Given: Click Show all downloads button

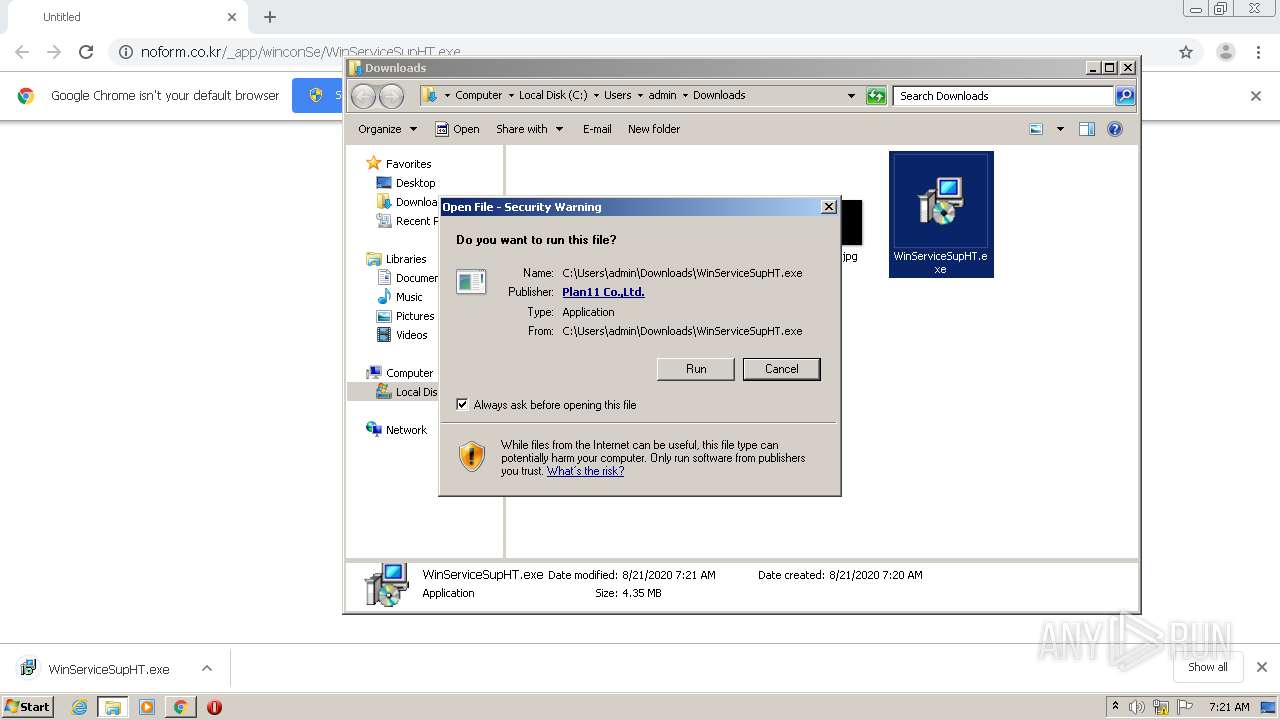Looking at the screenshot, I should point(1207,667).
